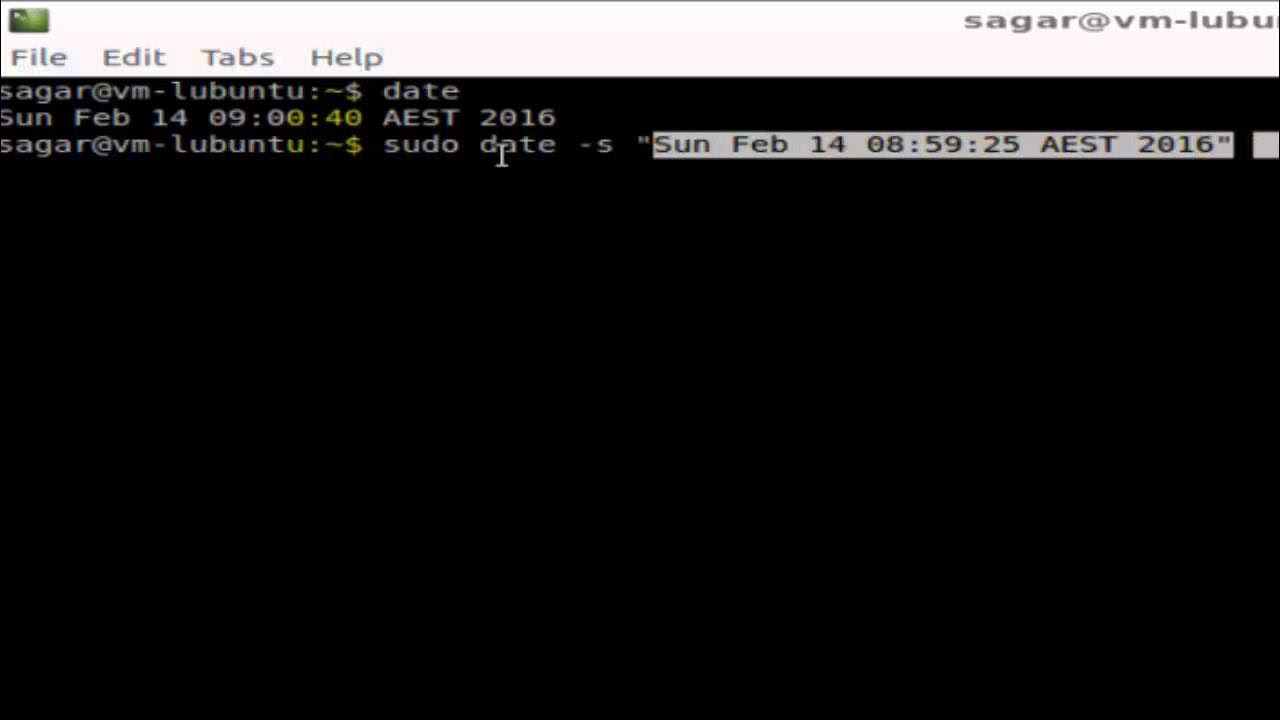The height and width of the screenshot is (720, 1280).
Task: Open the Tabs menu
Action: 237,57
